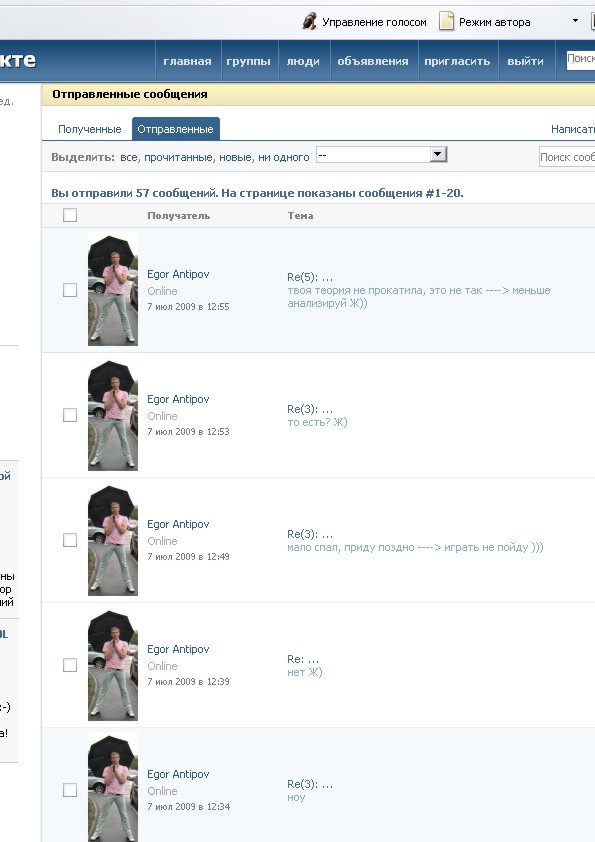Image resolution: width=595 pixels, height=842 pixels.
Task: Open message 'ноу'
Action: click(296, 798)
